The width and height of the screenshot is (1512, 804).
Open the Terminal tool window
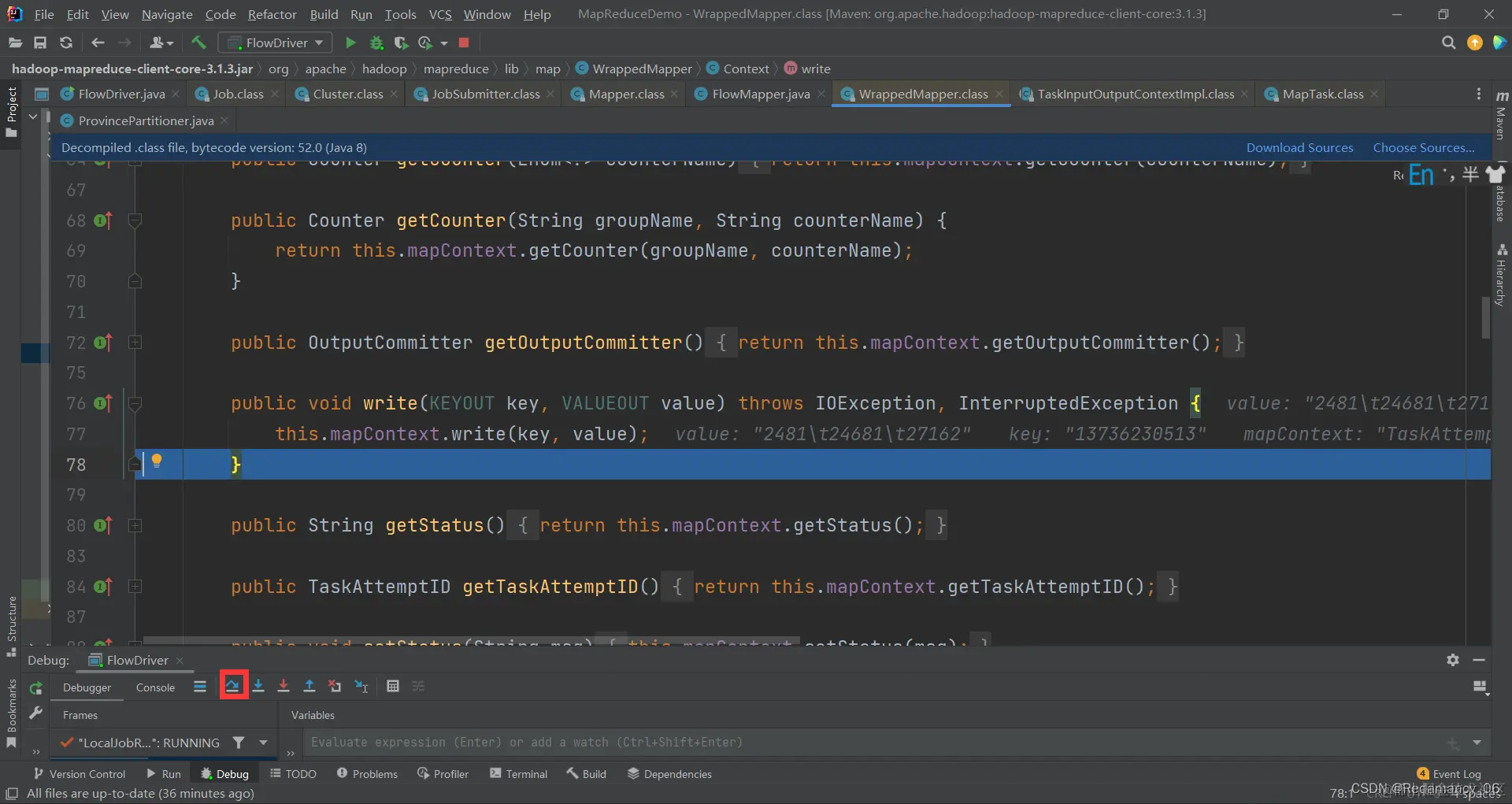pos(518,774)
